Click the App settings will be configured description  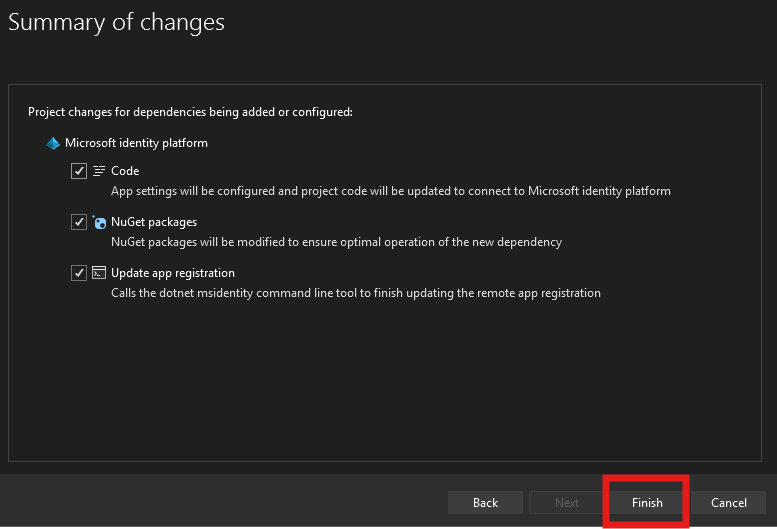390,190
